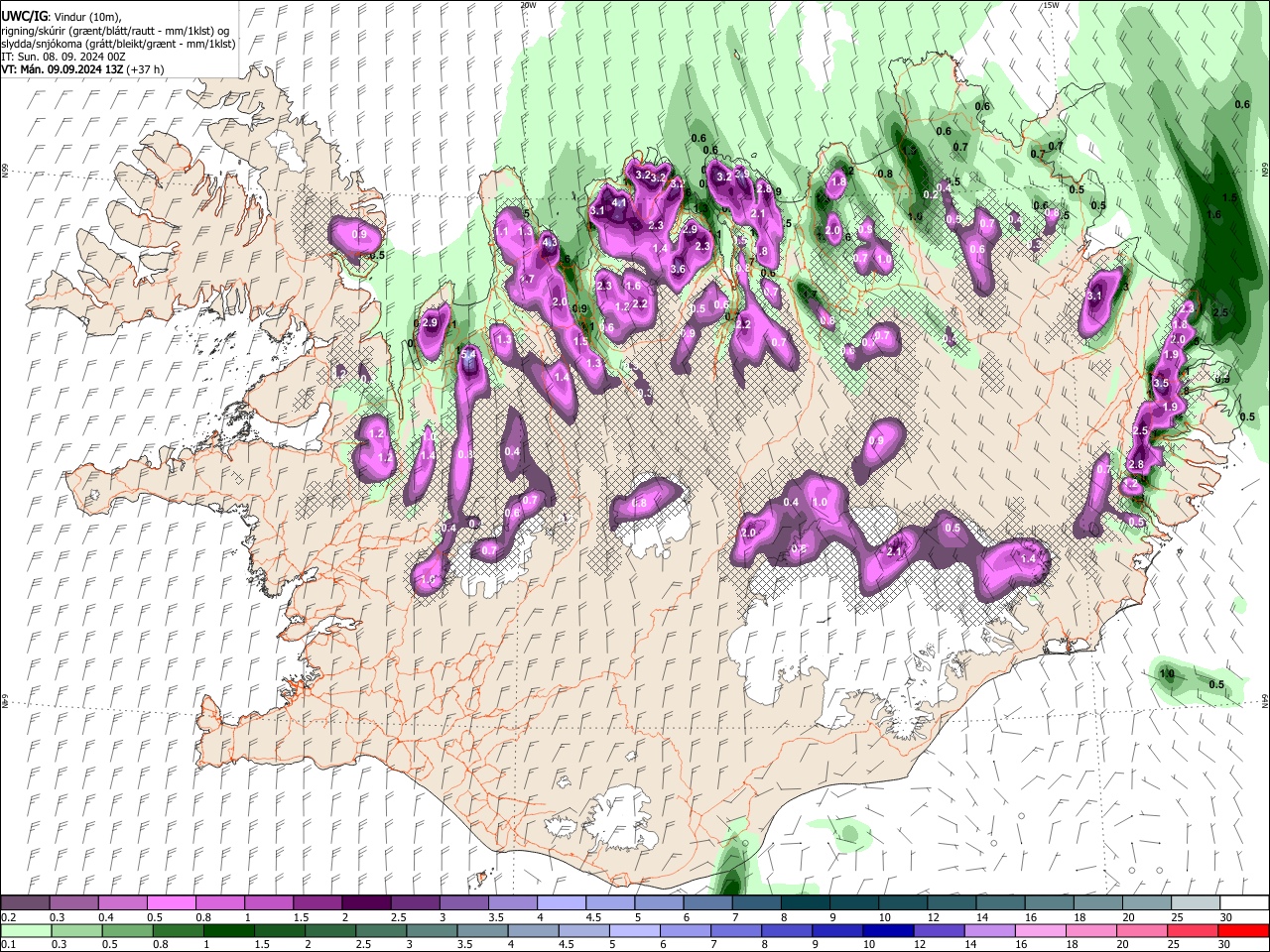Click the 'VT: Mán. 09.09.2024 13Z (+37 h)' line
The height and width of the screenshot is (952, 1270).
coord(83,69)
